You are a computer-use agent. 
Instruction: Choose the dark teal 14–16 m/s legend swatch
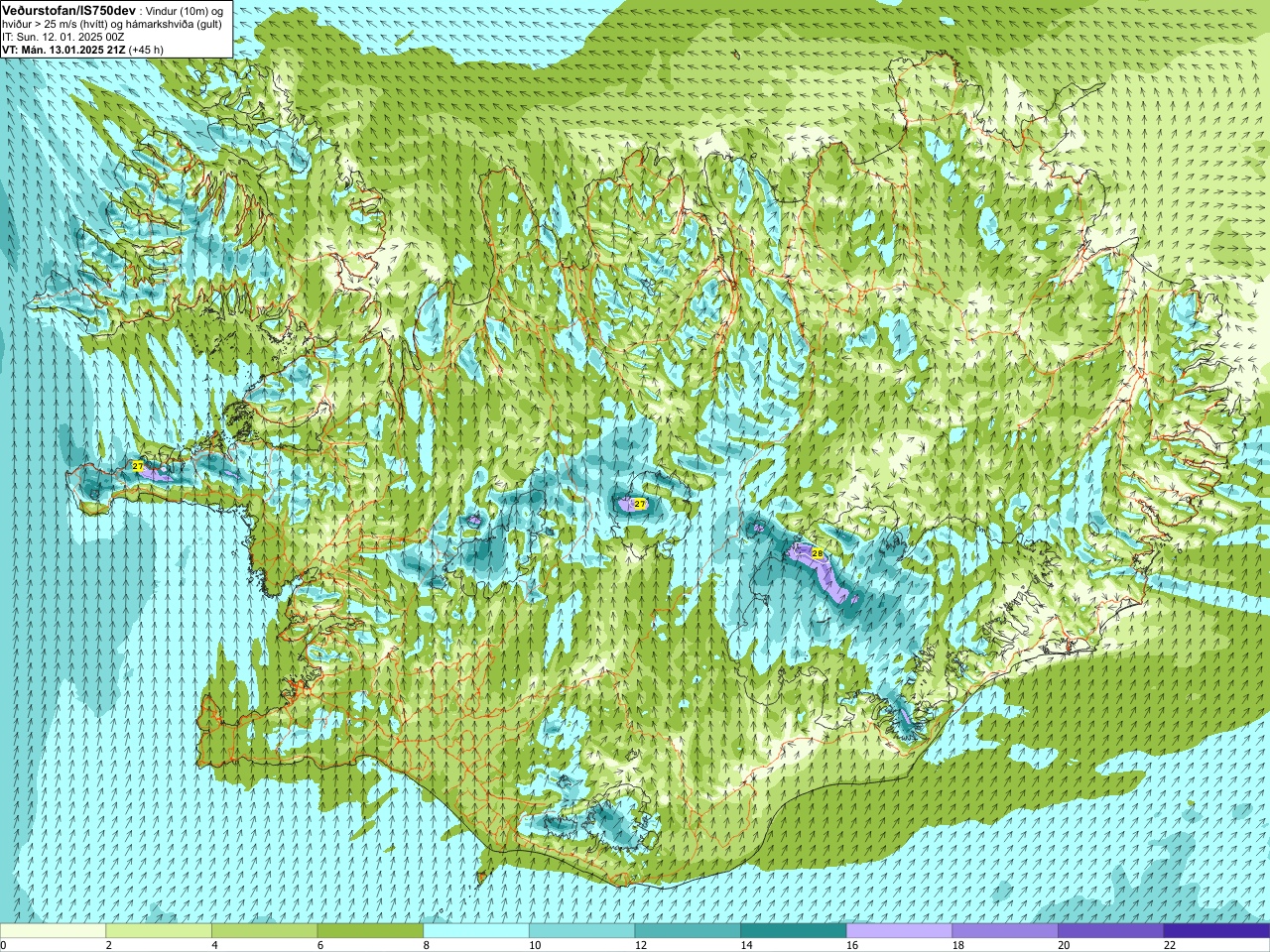point(794,931)
